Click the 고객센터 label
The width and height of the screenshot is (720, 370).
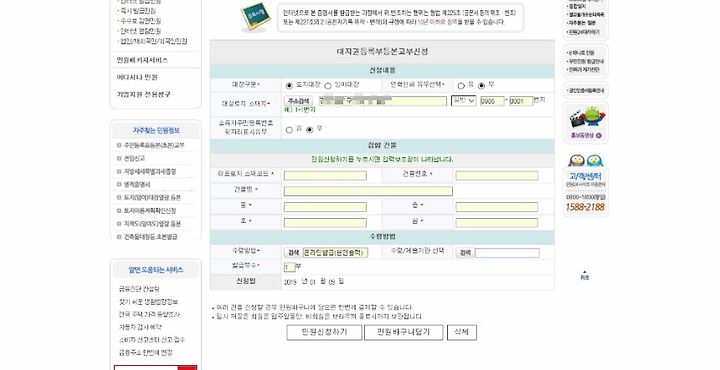585,176
